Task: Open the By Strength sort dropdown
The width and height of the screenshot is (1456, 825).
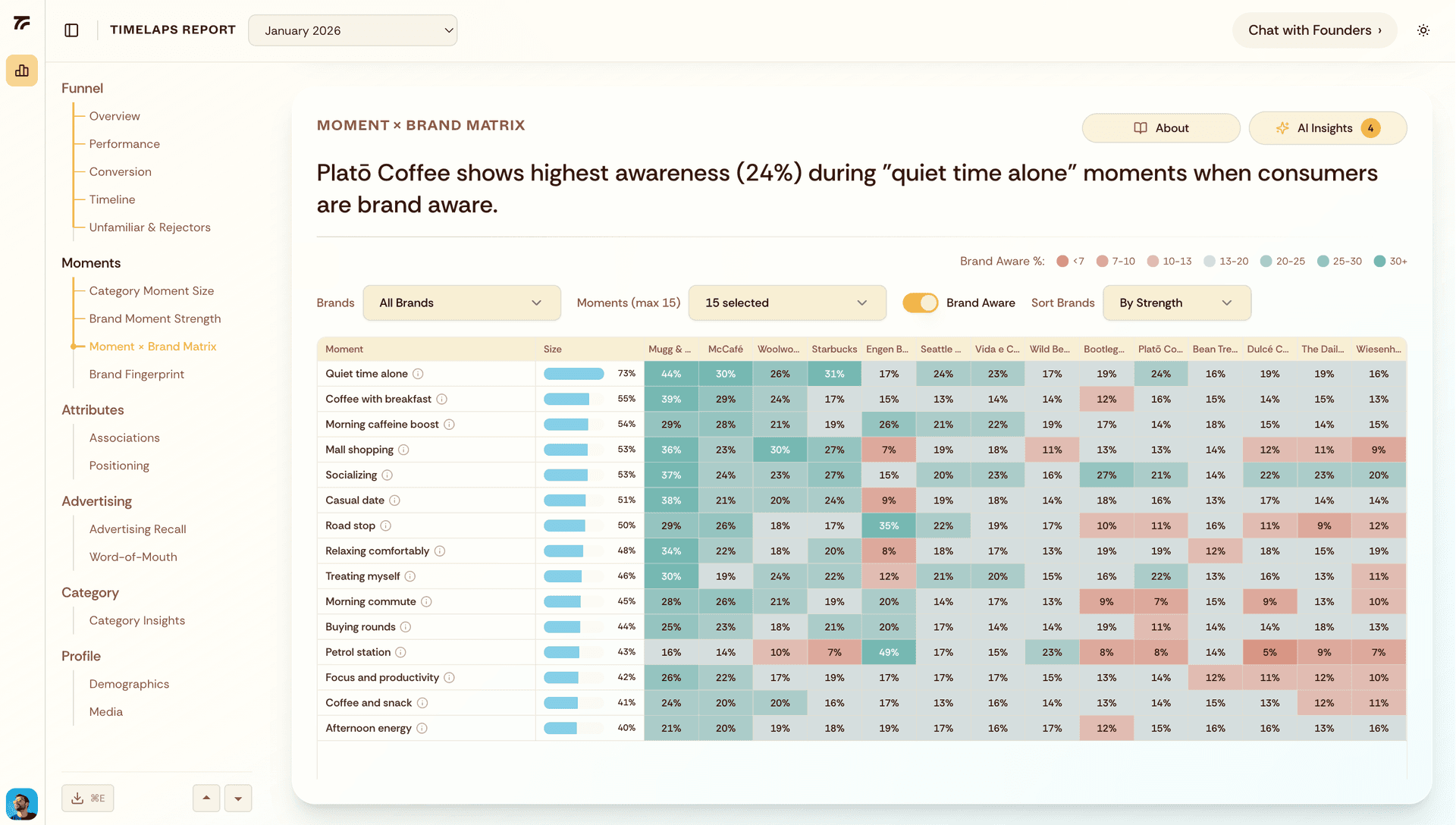Action: click(1177, 303)
